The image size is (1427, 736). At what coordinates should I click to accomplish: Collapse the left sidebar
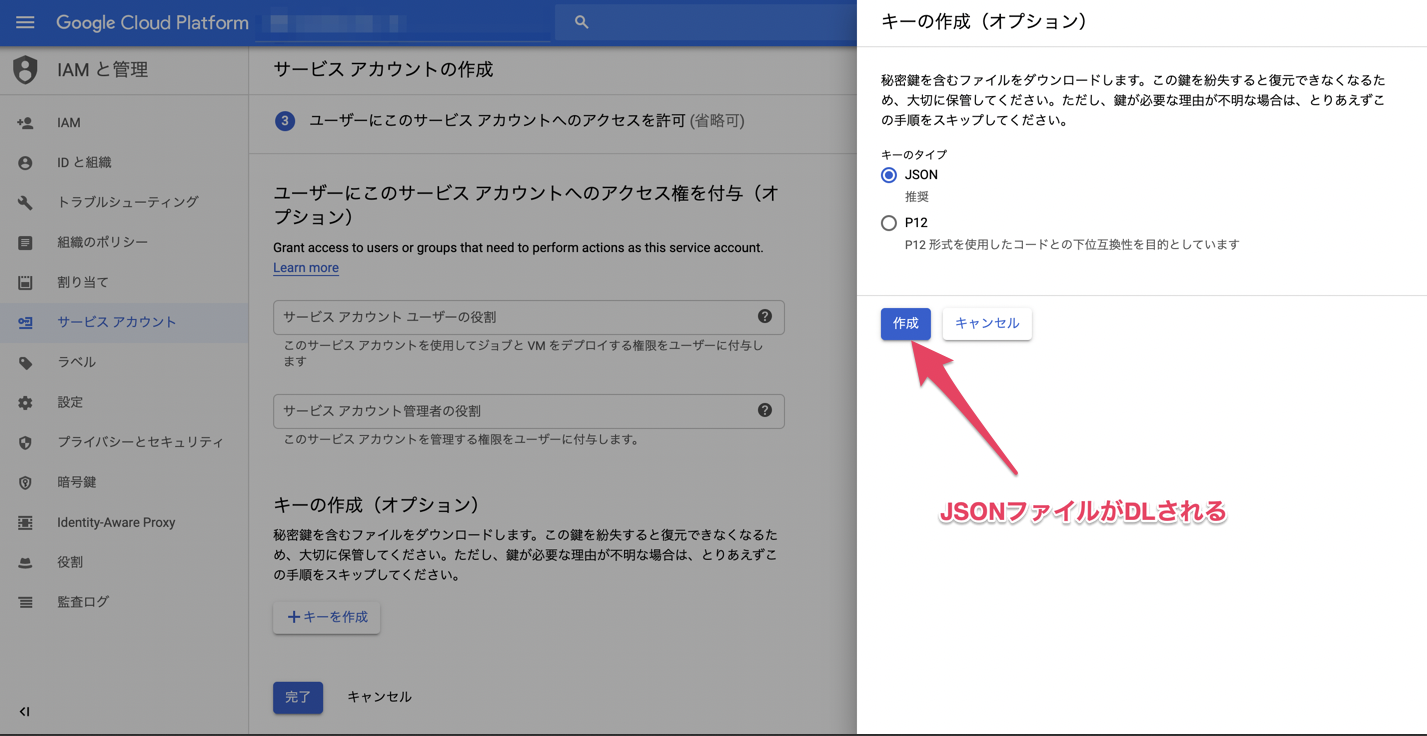(25, 711)
